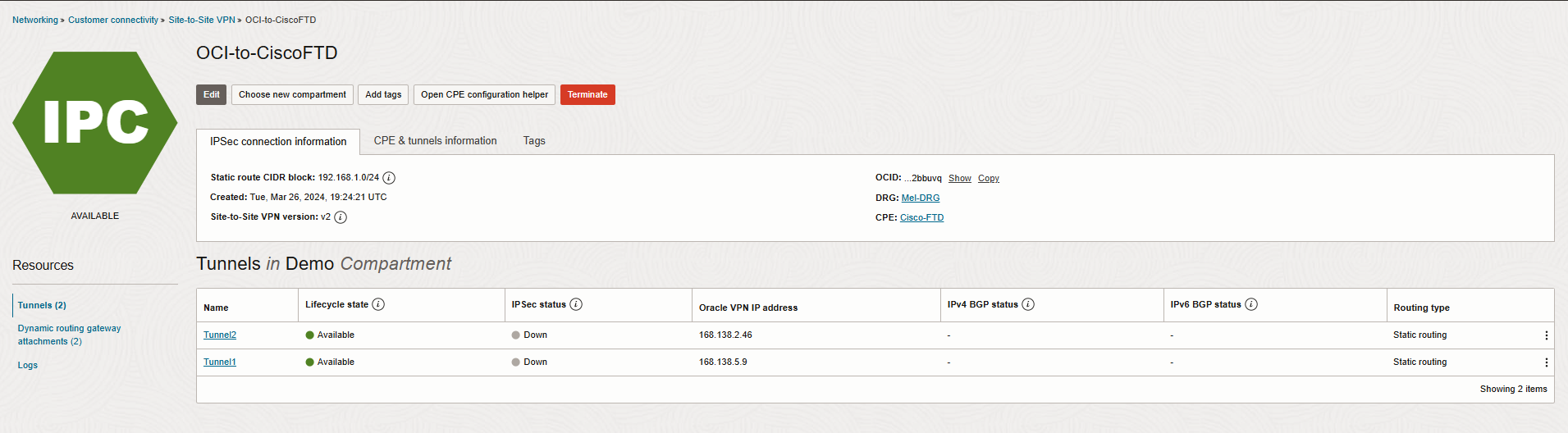
Task: Click Tunnel2 Static routing cell
Action: coord(1419,335)
